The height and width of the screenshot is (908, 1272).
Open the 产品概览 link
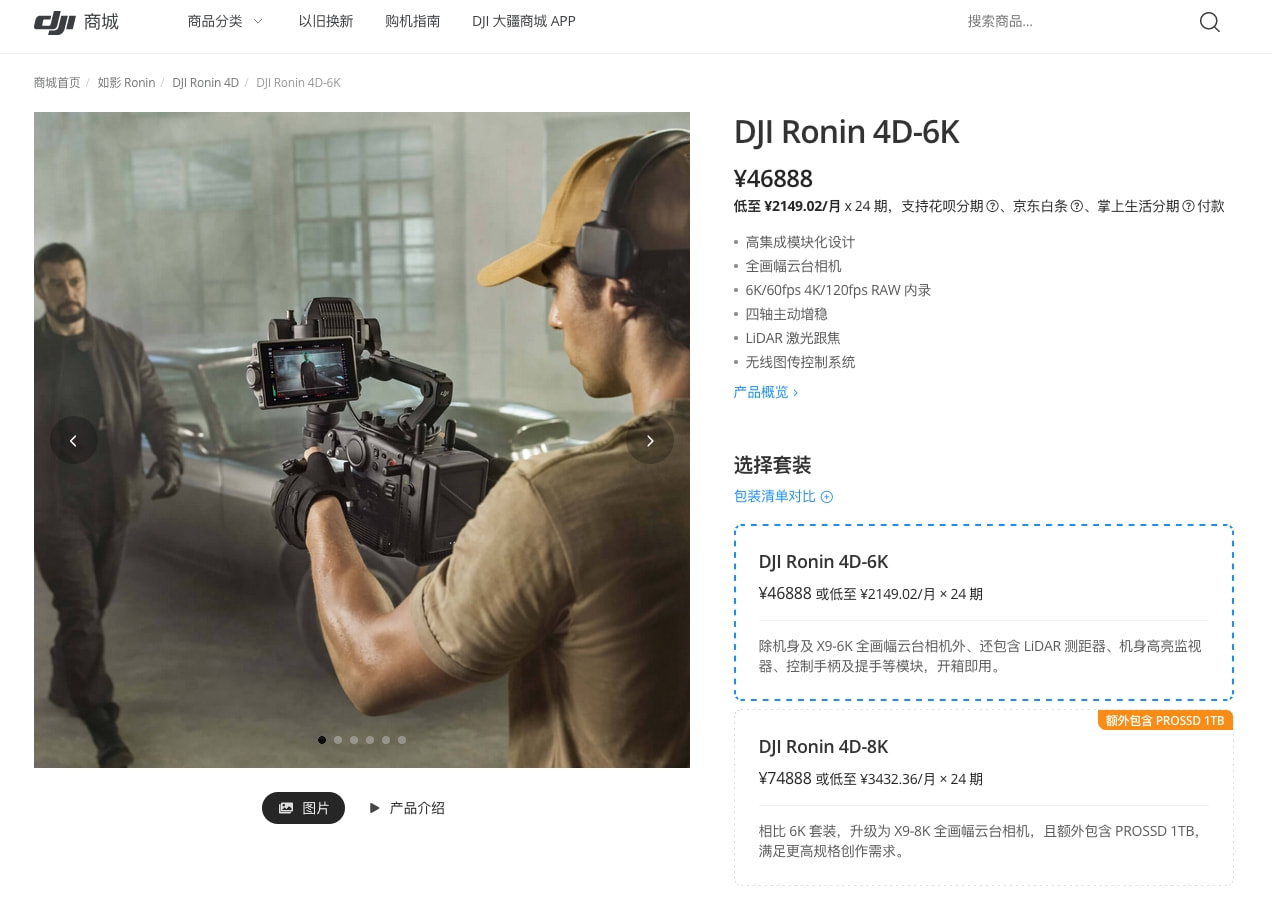click(766, 392)
